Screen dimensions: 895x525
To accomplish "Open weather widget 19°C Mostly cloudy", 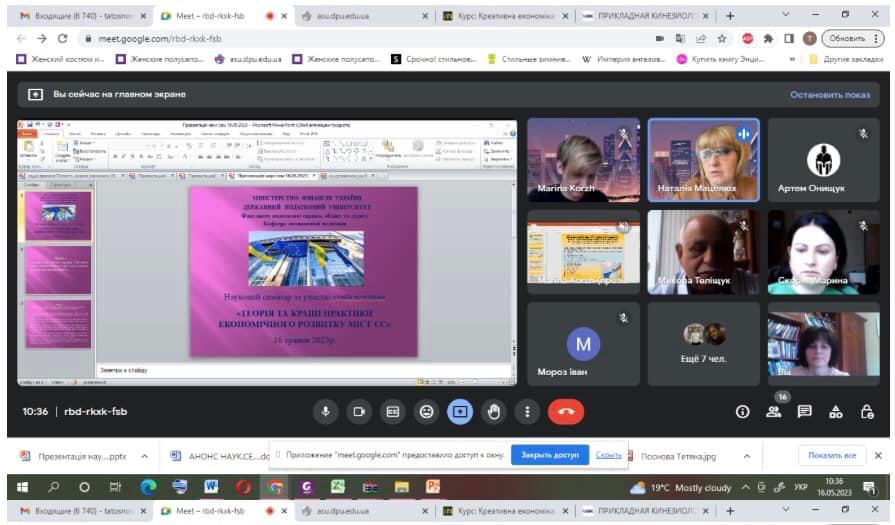I will pos(680,487).
